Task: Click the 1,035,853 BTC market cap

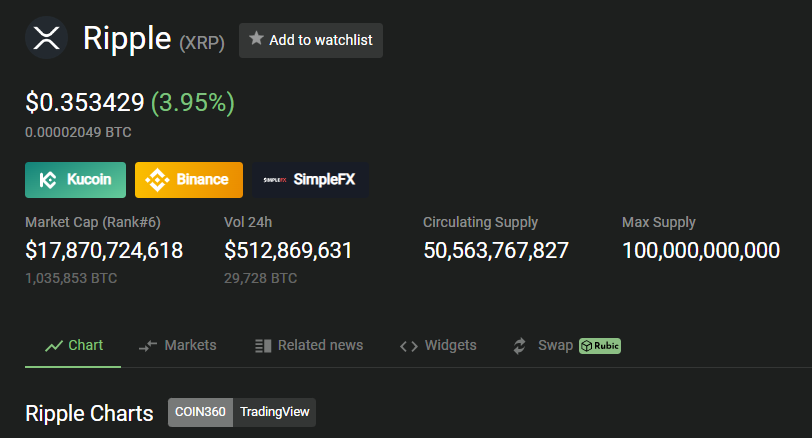Action: 71,279
